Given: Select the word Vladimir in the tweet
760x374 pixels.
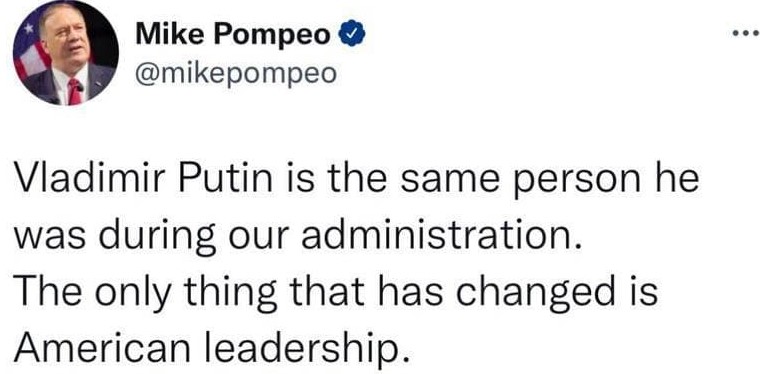Looking at the screenshot, I should 92,180.
